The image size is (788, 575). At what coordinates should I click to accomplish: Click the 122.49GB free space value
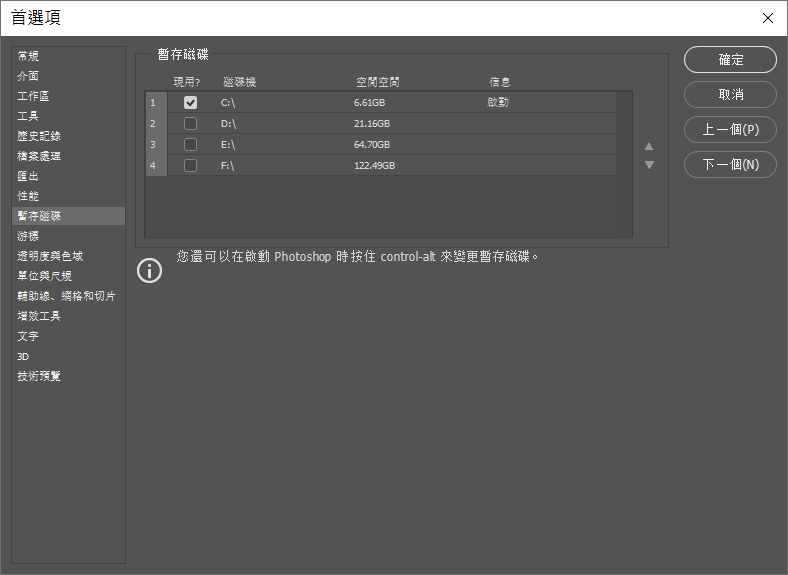[x=374, y=165]
